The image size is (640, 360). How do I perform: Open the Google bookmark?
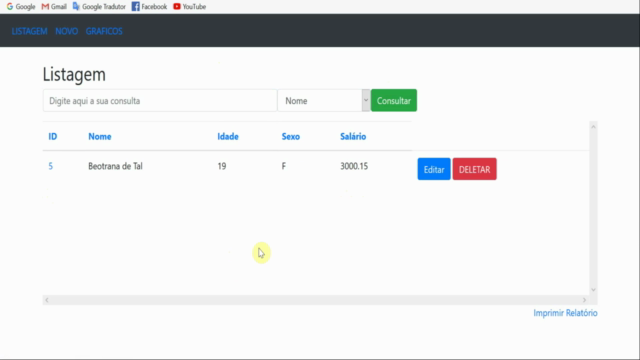[x=21, y=7]
